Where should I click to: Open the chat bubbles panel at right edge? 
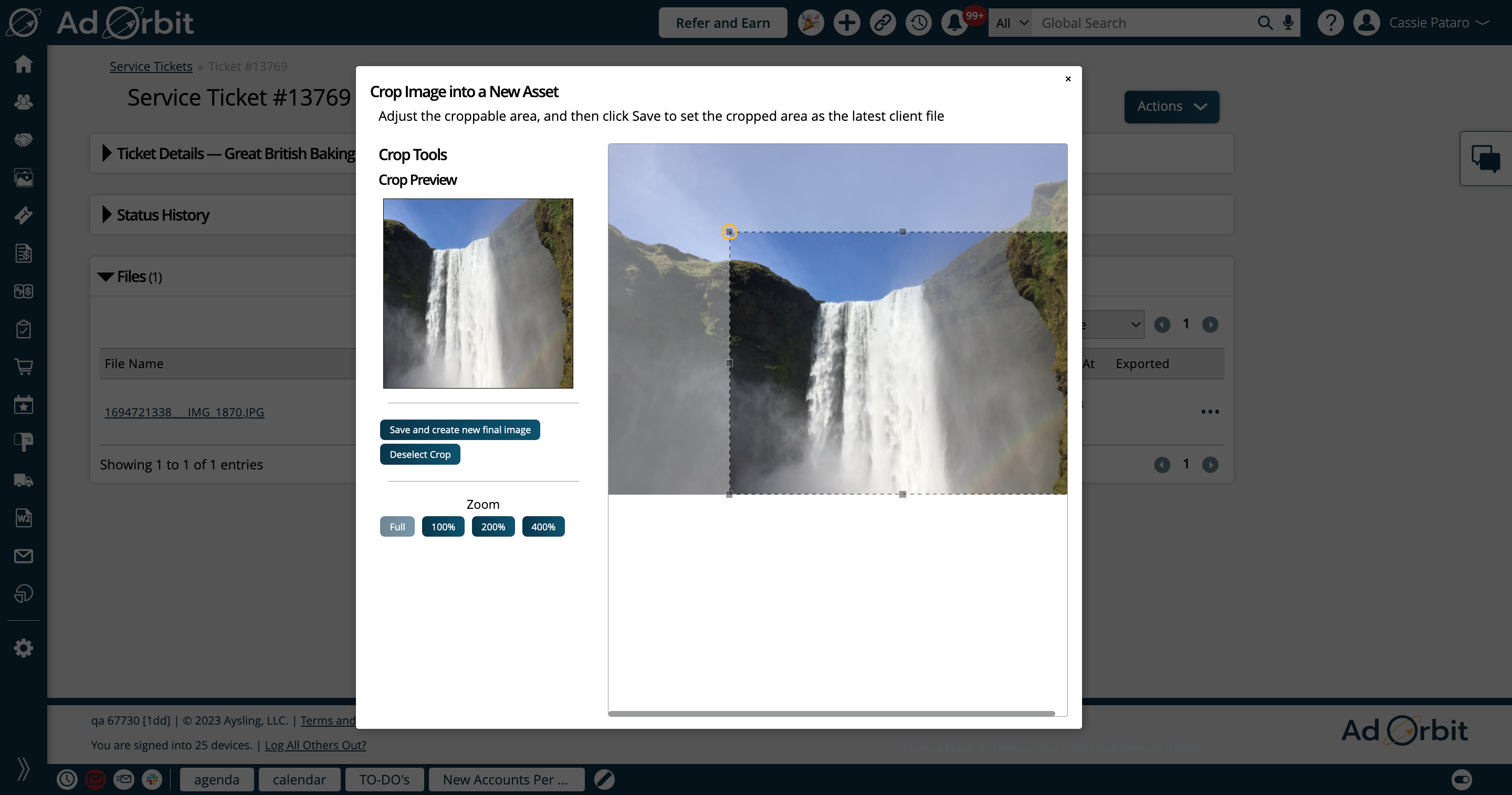coord(1486,159)
